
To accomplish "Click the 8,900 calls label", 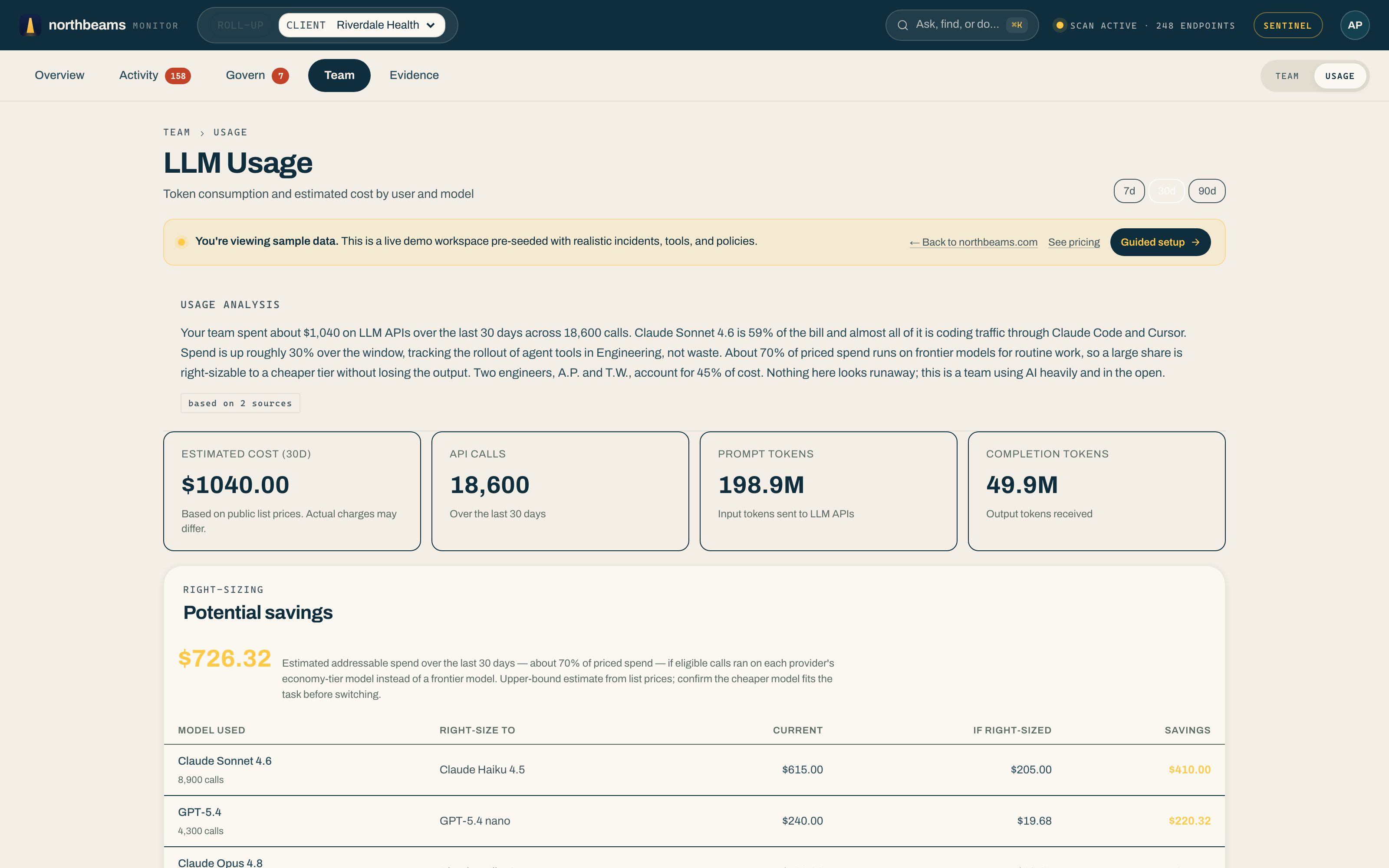I will 201,779.
